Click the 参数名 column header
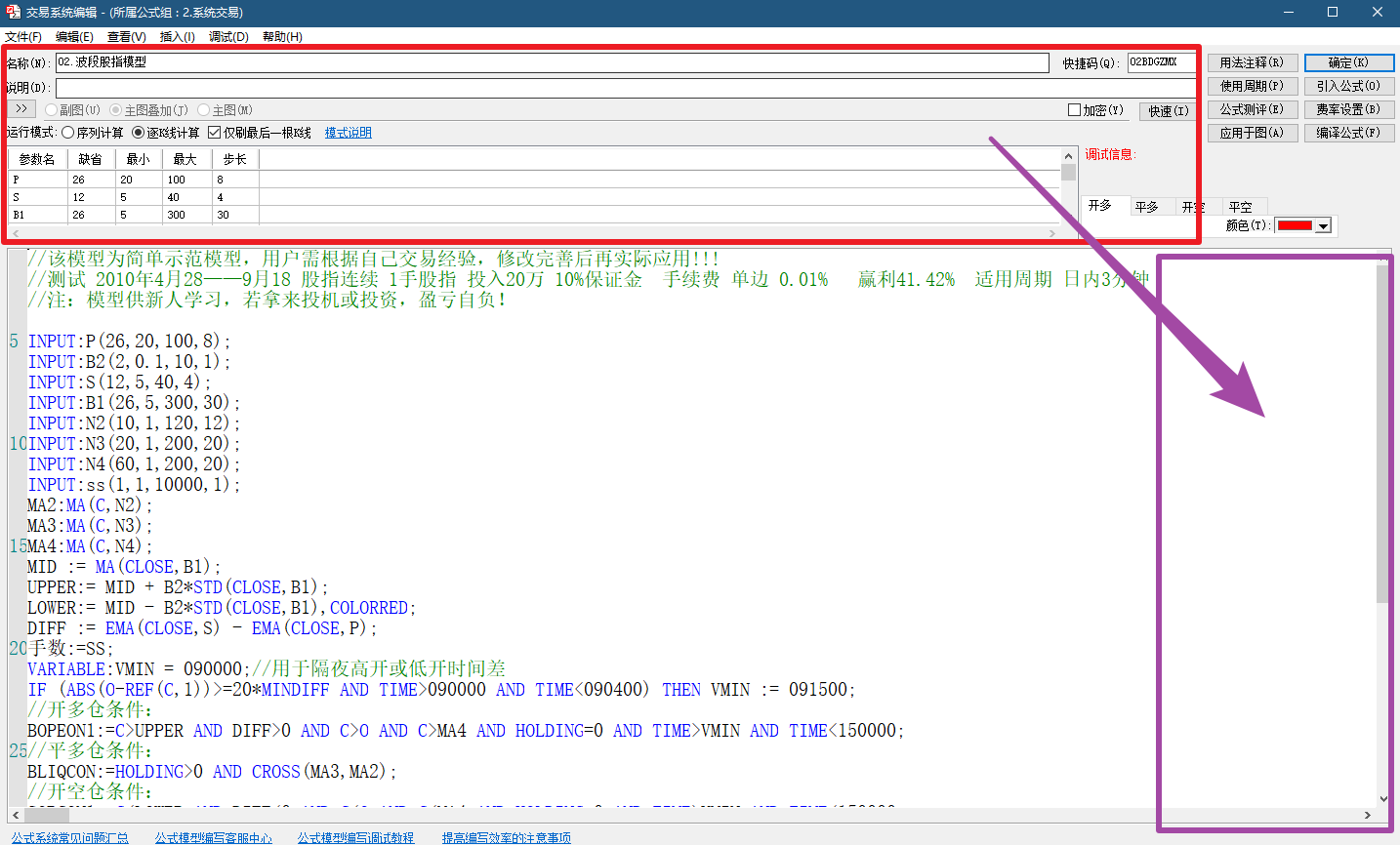Image resolution: width=1400 pixels, height=845 pixels. tap(37, 159)
